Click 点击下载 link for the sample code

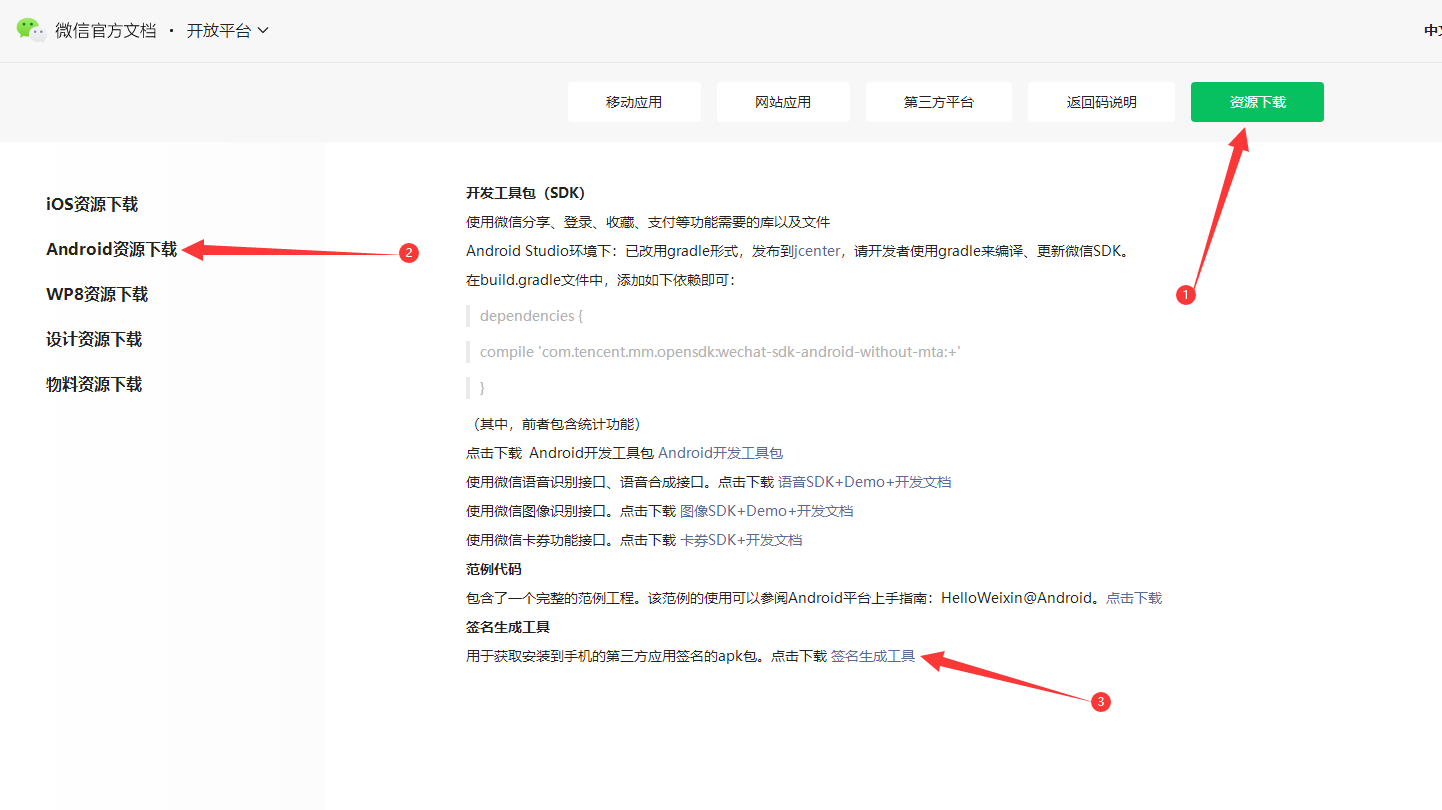point(1133,598)
